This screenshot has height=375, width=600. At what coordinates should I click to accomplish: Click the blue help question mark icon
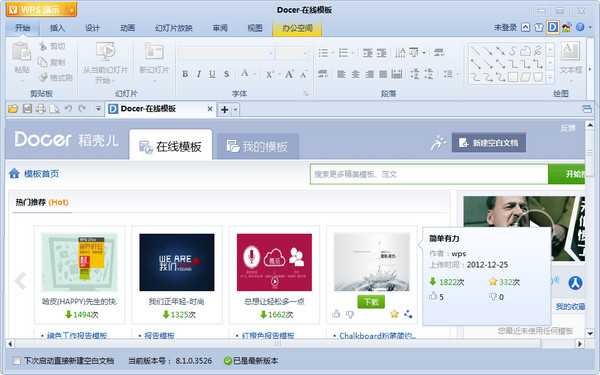click(580, 27)
